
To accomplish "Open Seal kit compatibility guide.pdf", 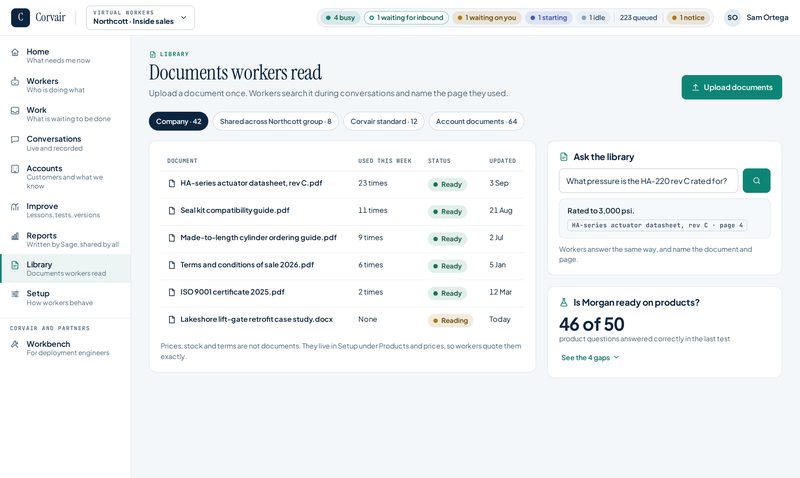I will click(x=235, y=210).
